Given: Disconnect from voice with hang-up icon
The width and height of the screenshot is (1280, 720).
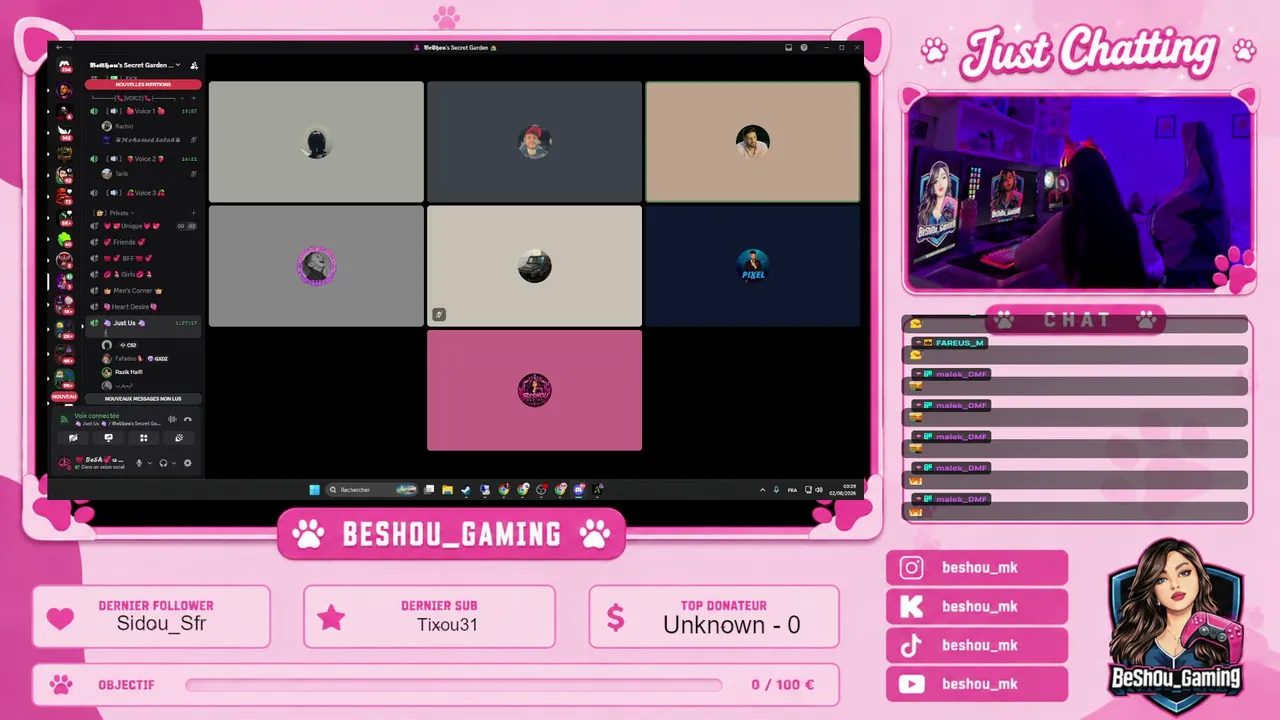Looking at the screenshot, I should pyautogui.click(x=188, y=419).
